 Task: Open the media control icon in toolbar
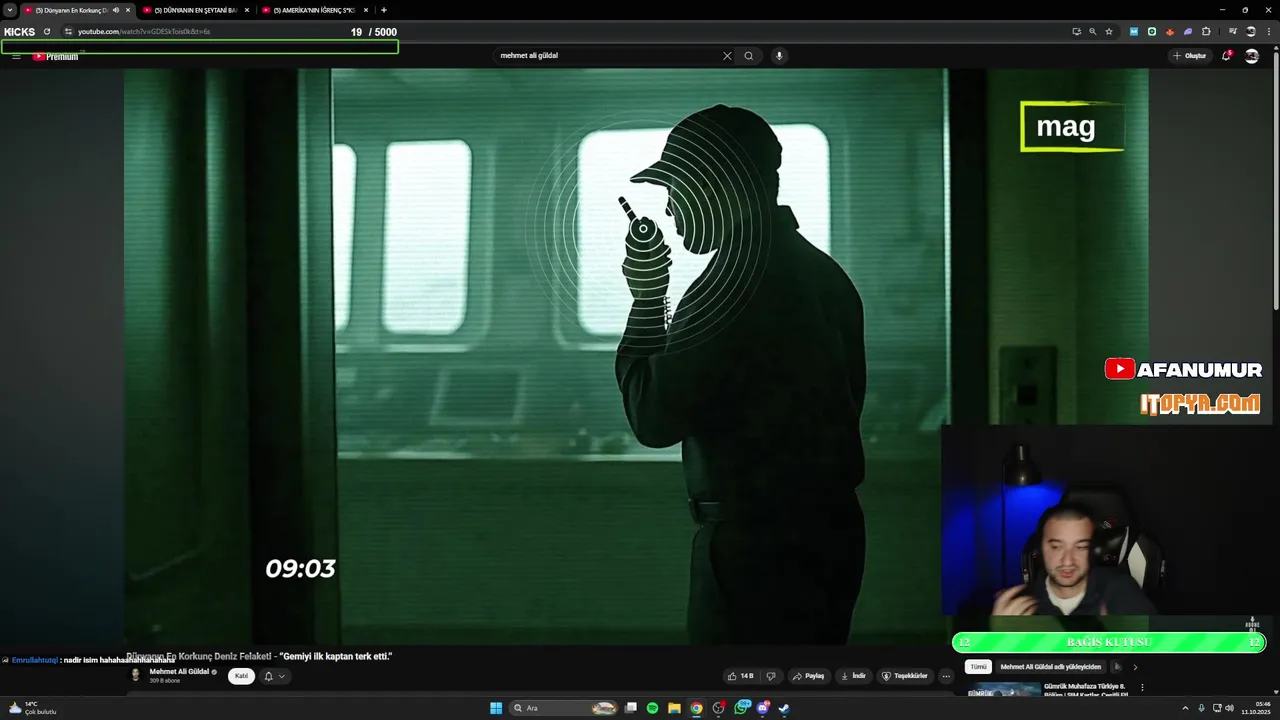tap(1233, 32)
